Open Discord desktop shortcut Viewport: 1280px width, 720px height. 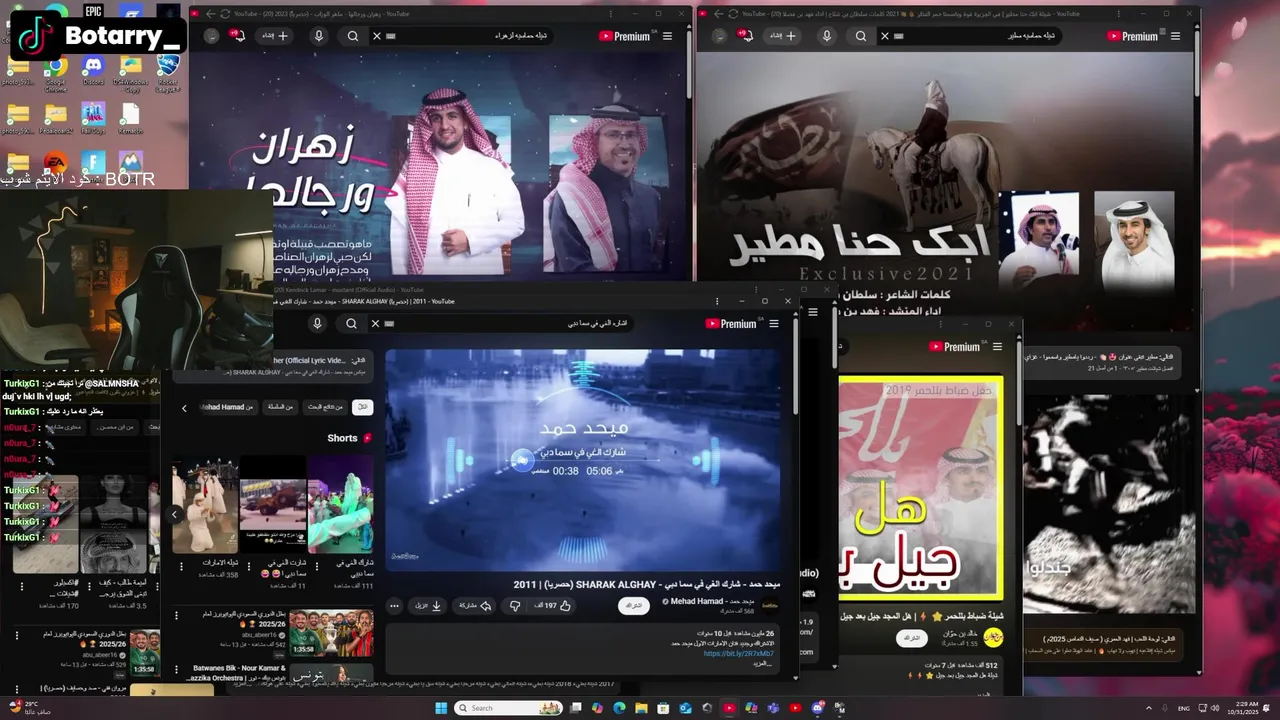(93, 70)
